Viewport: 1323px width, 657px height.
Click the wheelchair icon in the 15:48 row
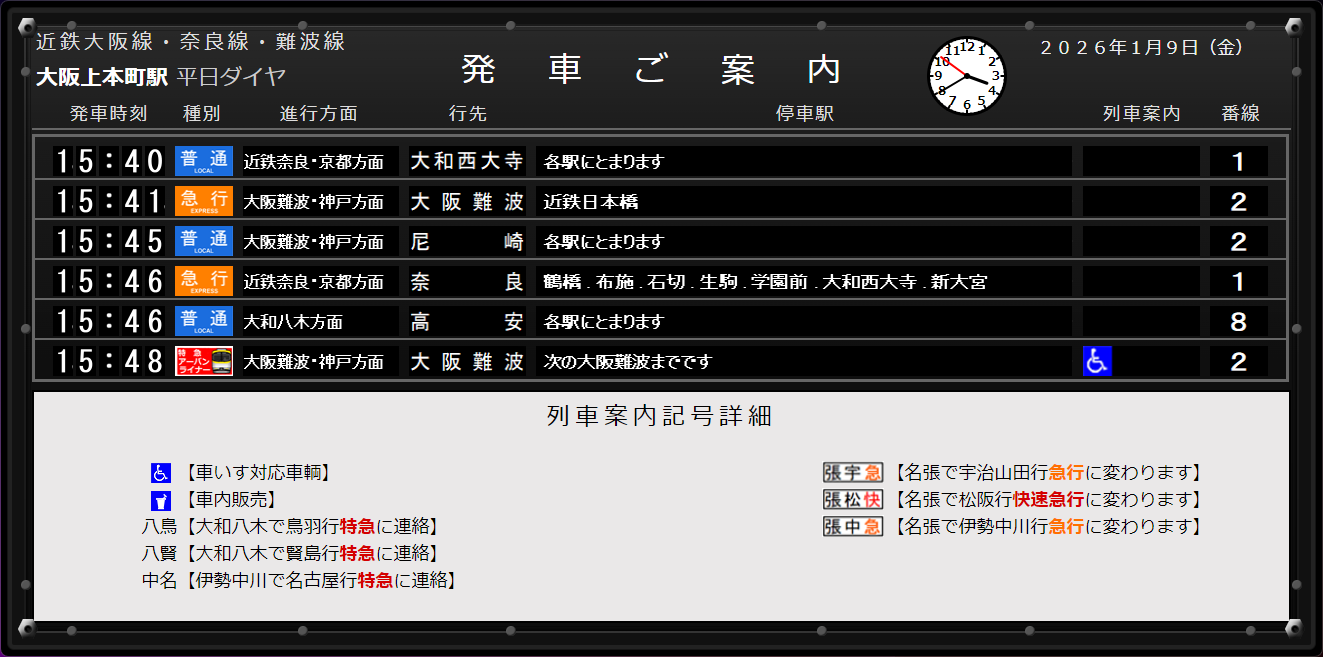pos(1097,361)
